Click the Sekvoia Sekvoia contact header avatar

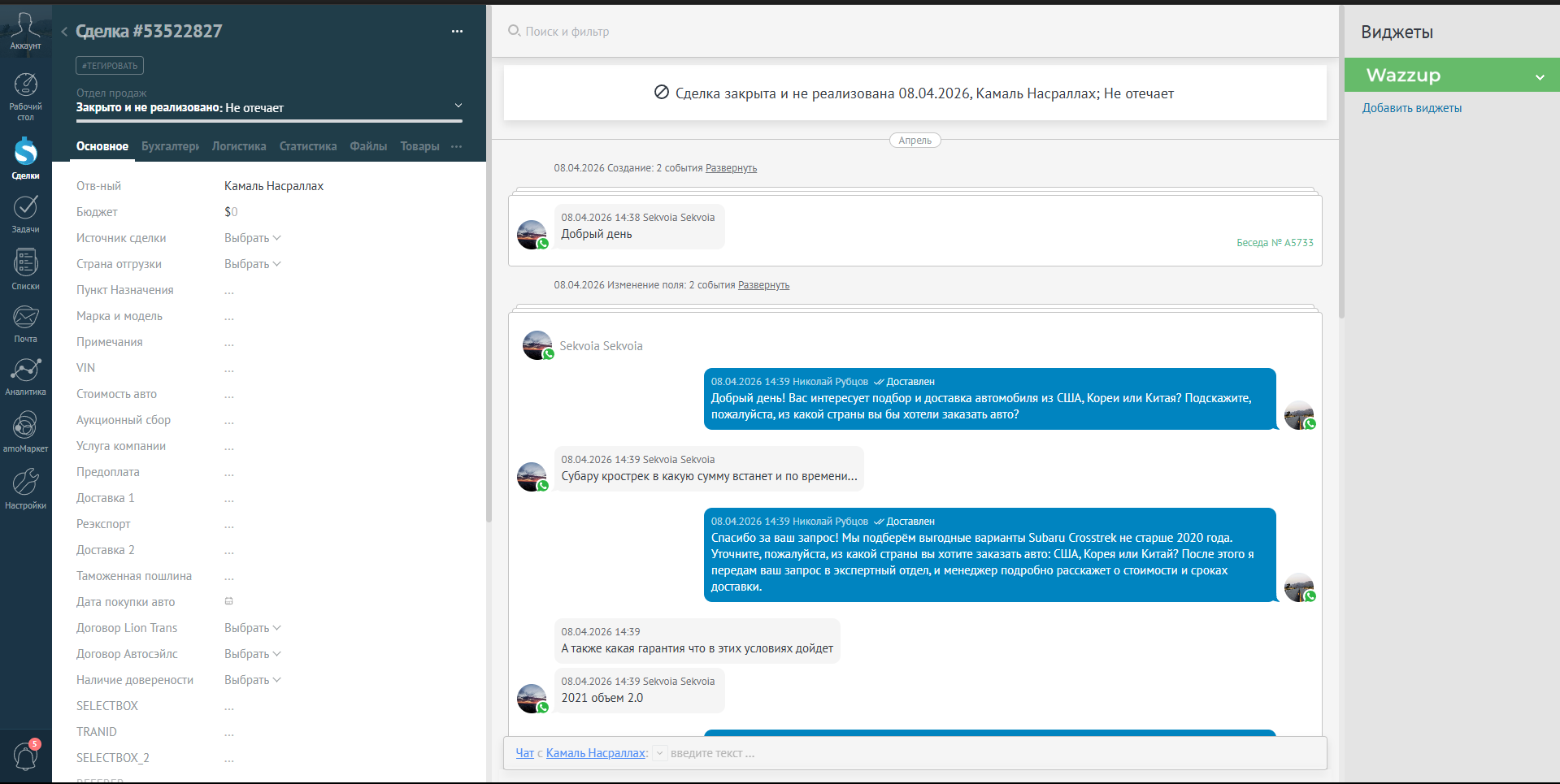pyautogui.click(x=537, y=345)
